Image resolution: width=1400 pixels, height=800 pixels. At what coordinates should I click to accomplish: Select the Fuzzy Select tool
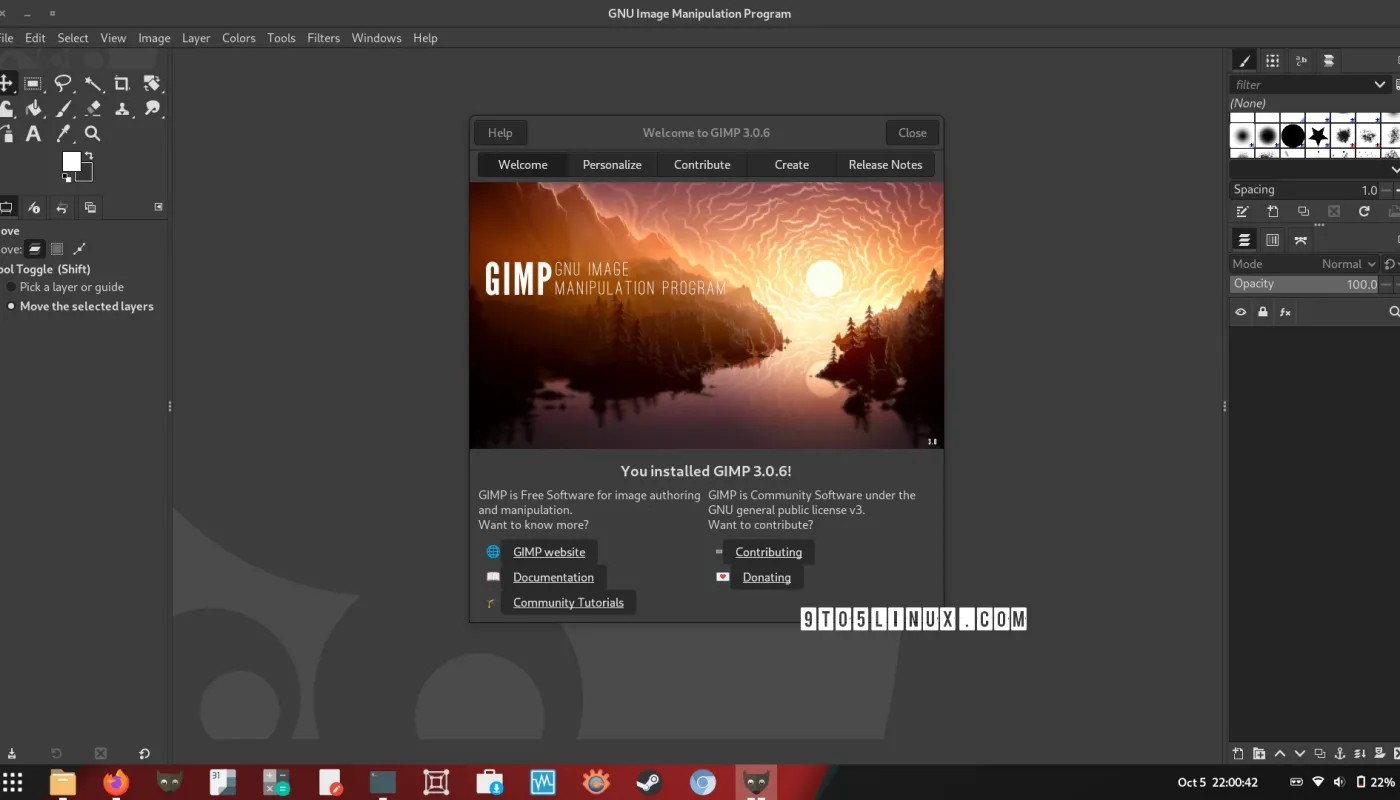(x=93, y=84)
